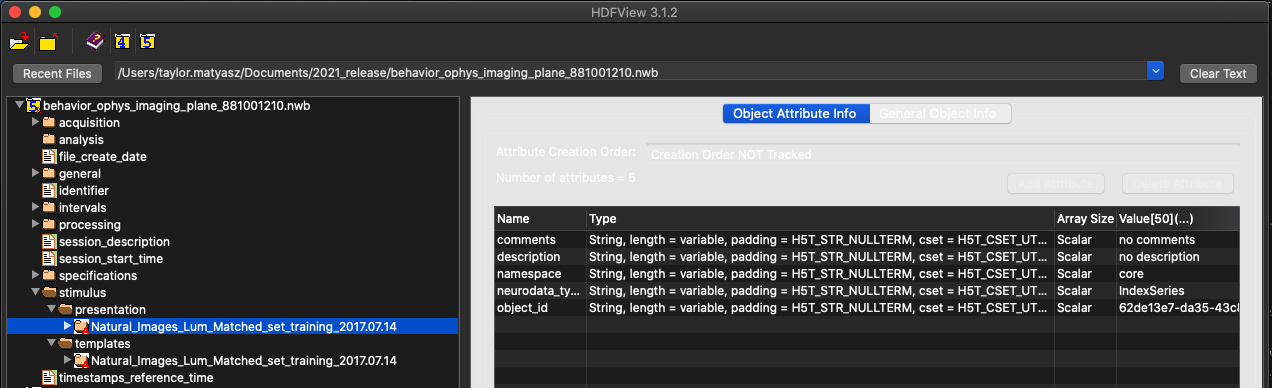
Task: Click the Open file toolbar icon
Action: (x=19, y=42)
